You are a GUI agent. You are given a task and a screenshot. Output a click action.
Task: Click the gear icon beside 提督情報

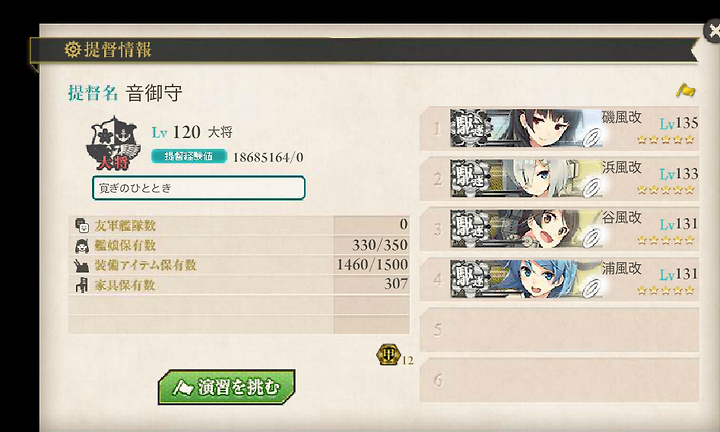[73, 49]
